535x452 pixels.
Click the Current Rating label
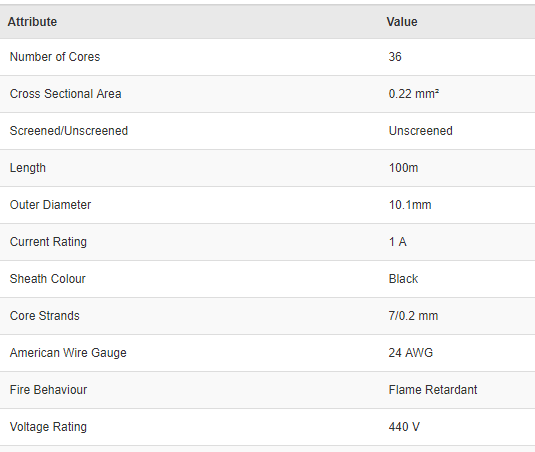[x=48, y=242]
